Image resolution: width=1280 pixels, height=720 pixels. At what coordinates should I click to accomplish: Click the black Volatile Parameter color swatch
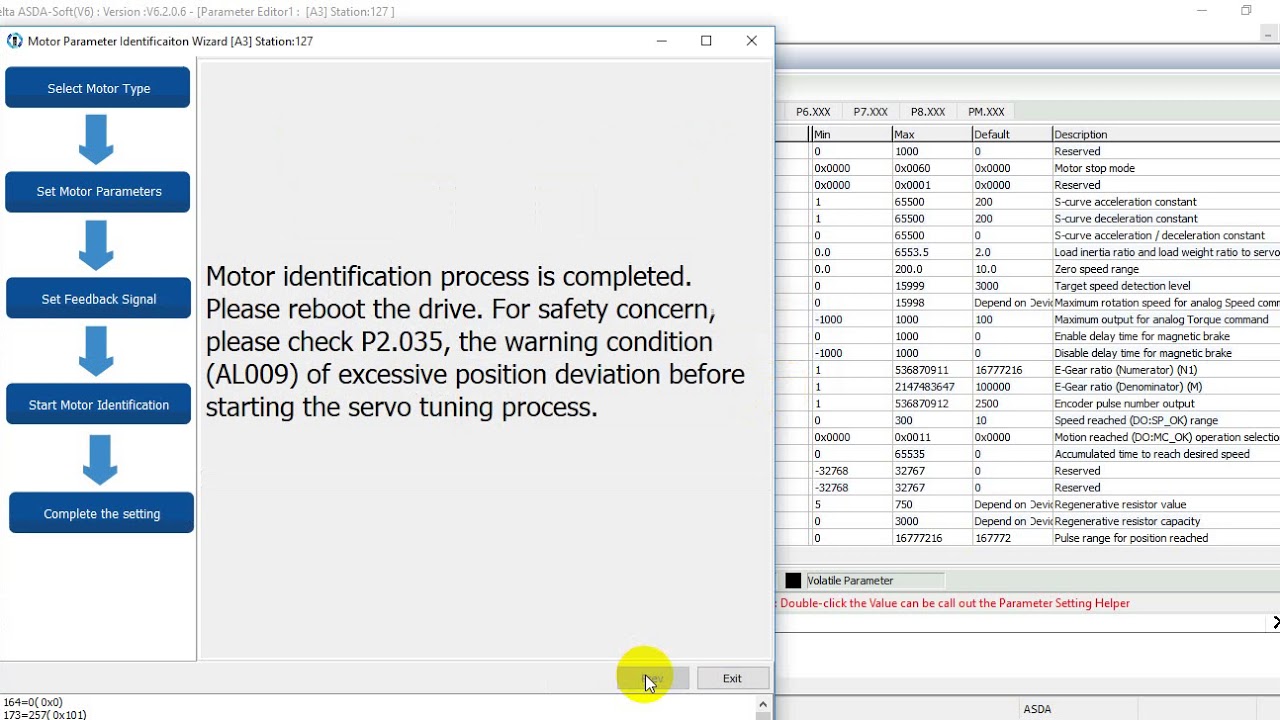point(793,580)
